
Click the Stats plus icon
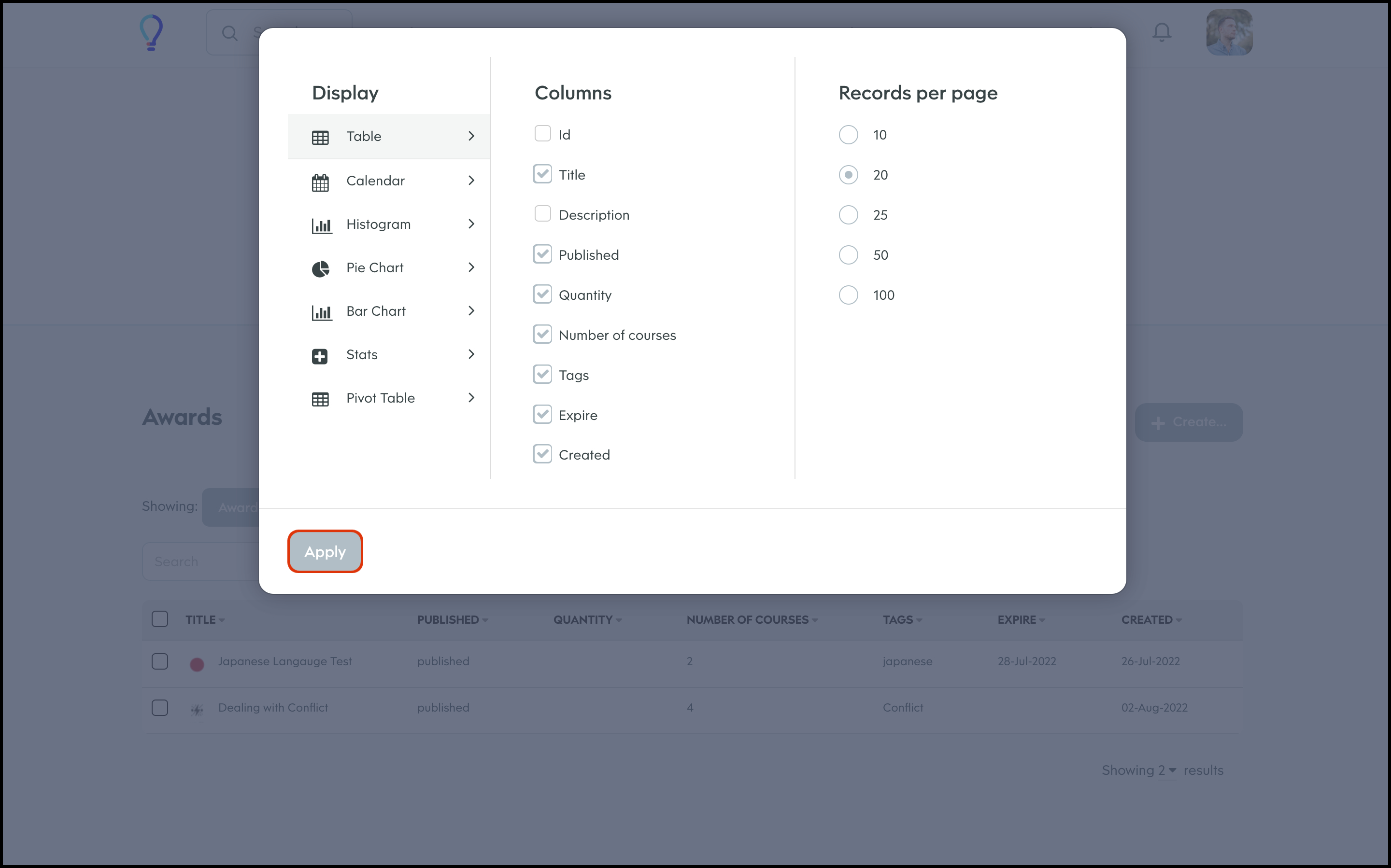tap(320, 356)
